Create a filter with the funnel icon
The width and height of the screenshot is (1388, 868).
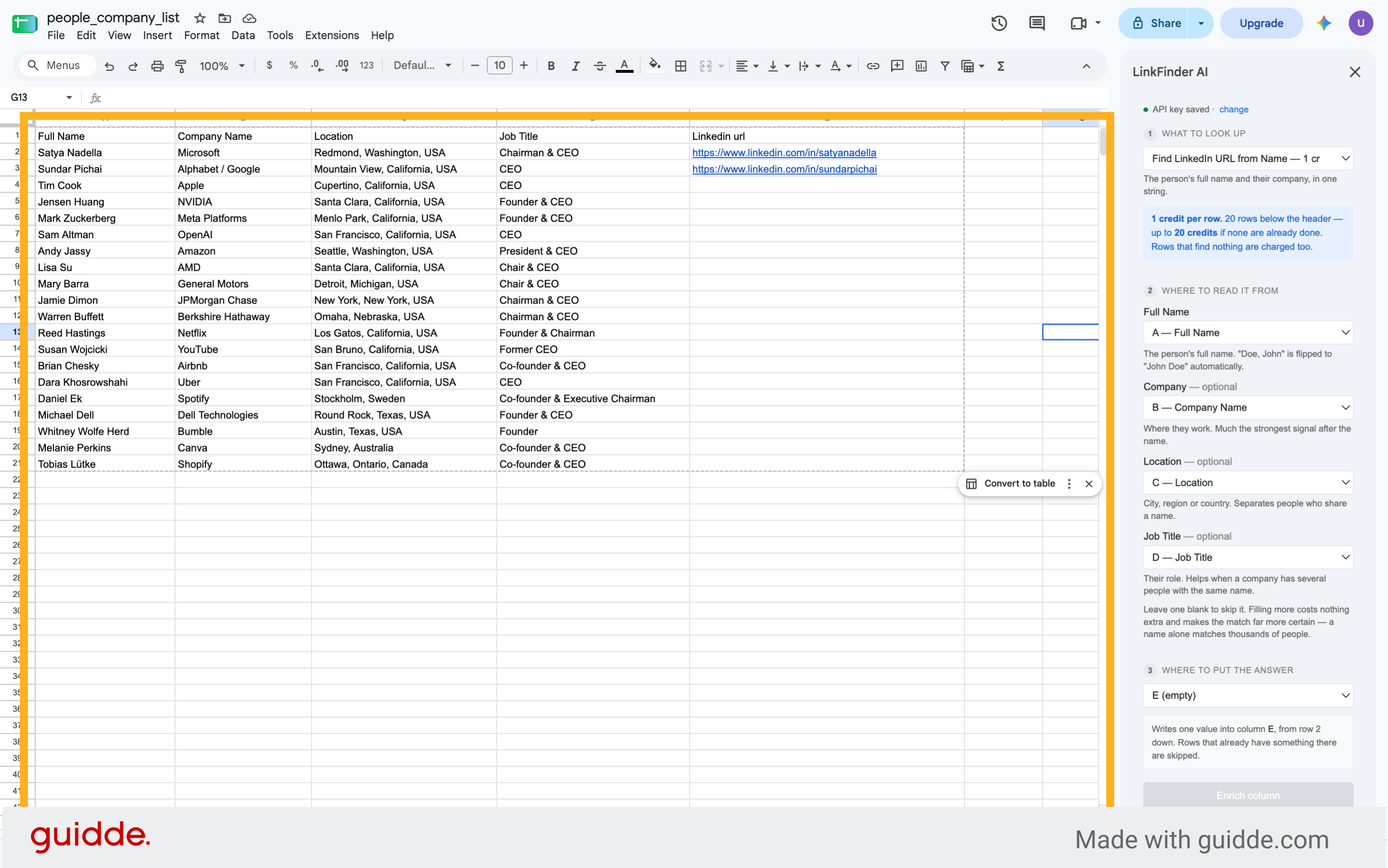coord(945,66)
